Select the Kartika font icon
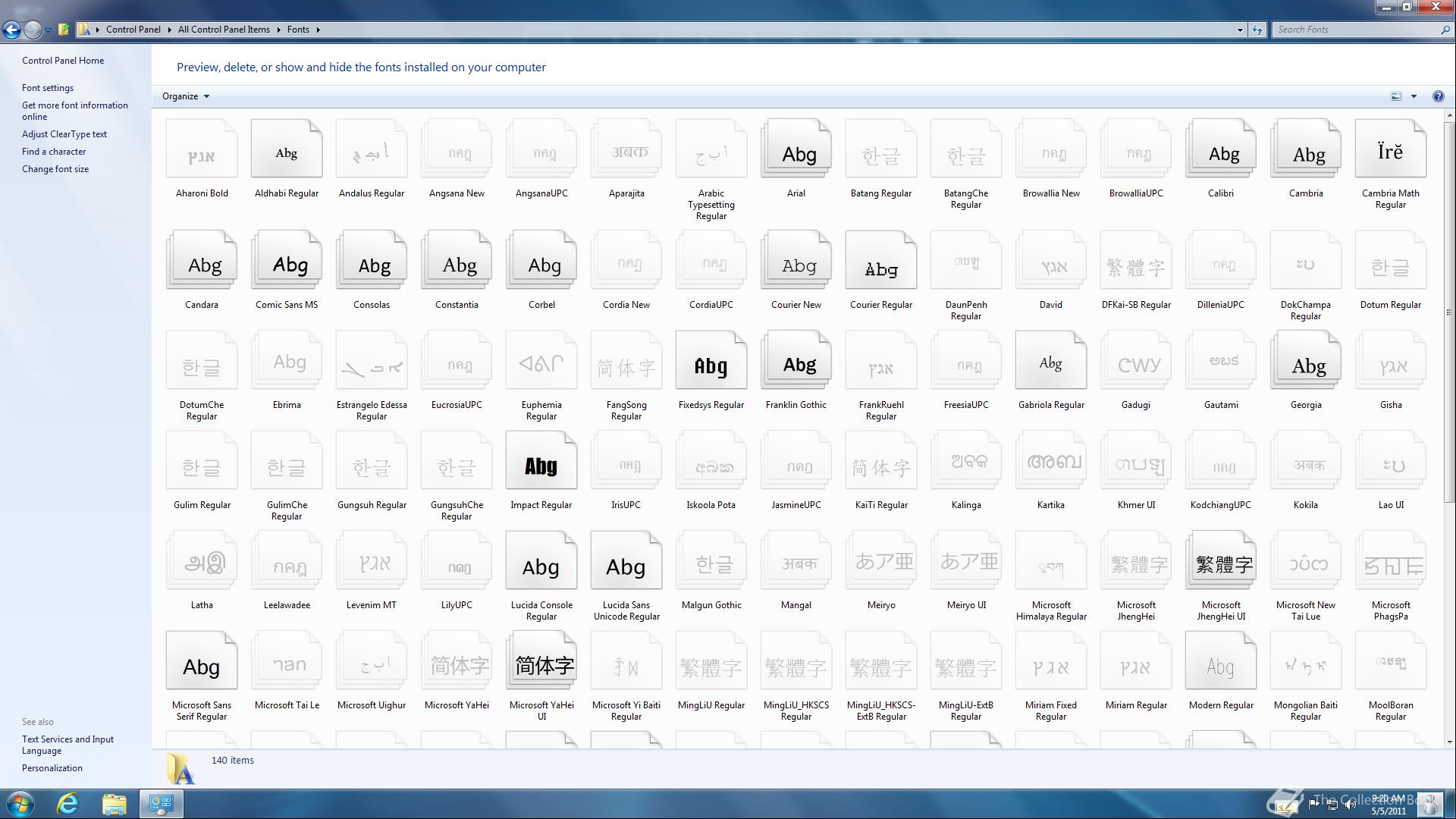The width and height of the screenshot is (1456, 819). point(1051,461)
